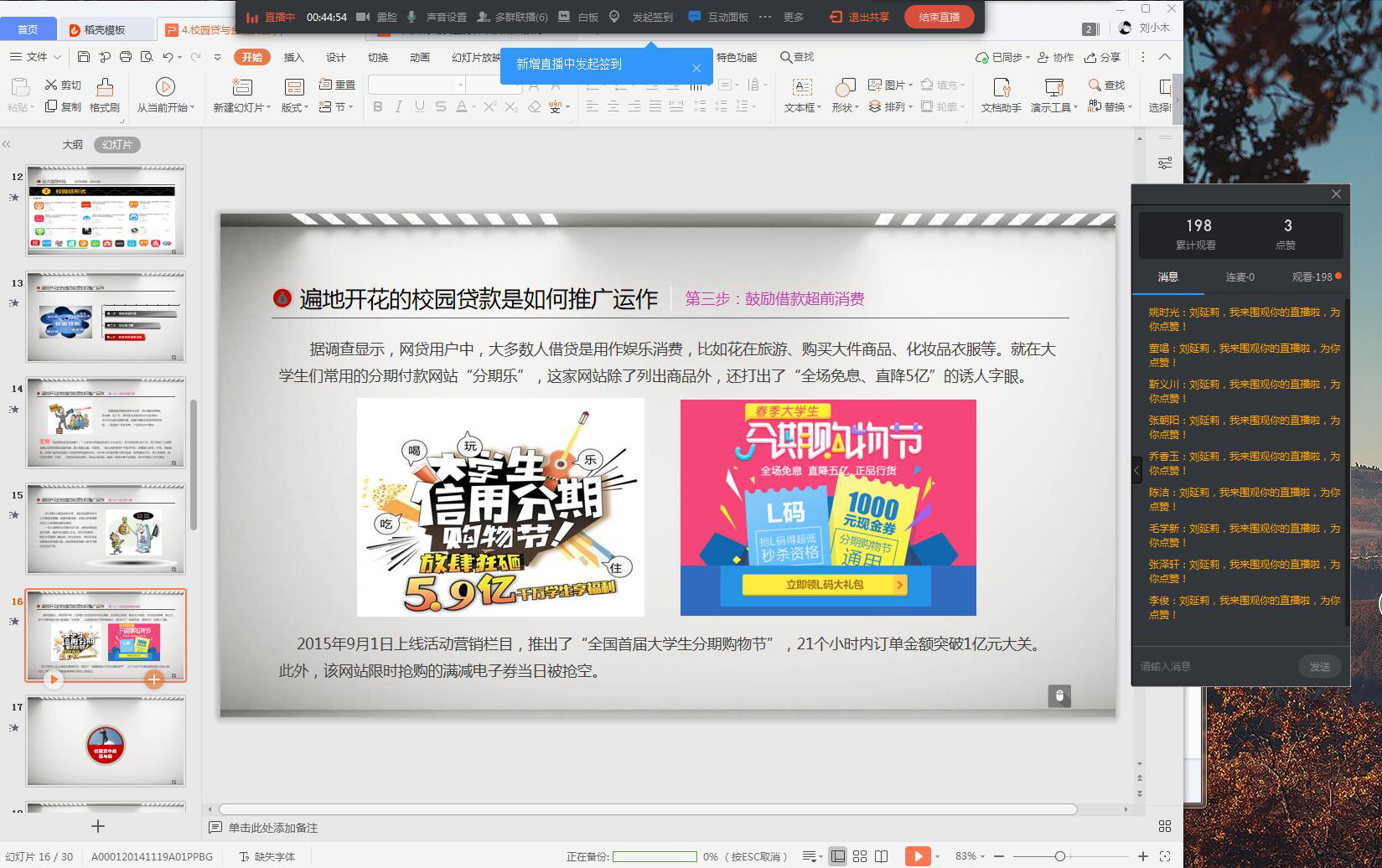This screenshot has width=1382, height=868.
Task: Open the Replace (替换) dropdown
Action: tap(1110, 106)
